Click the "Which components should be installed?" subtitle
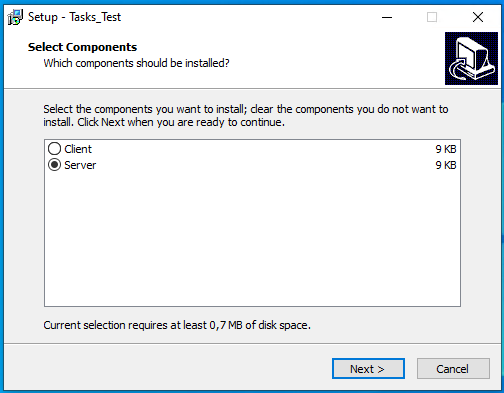 pyautogui.click(x=136, y=63)
